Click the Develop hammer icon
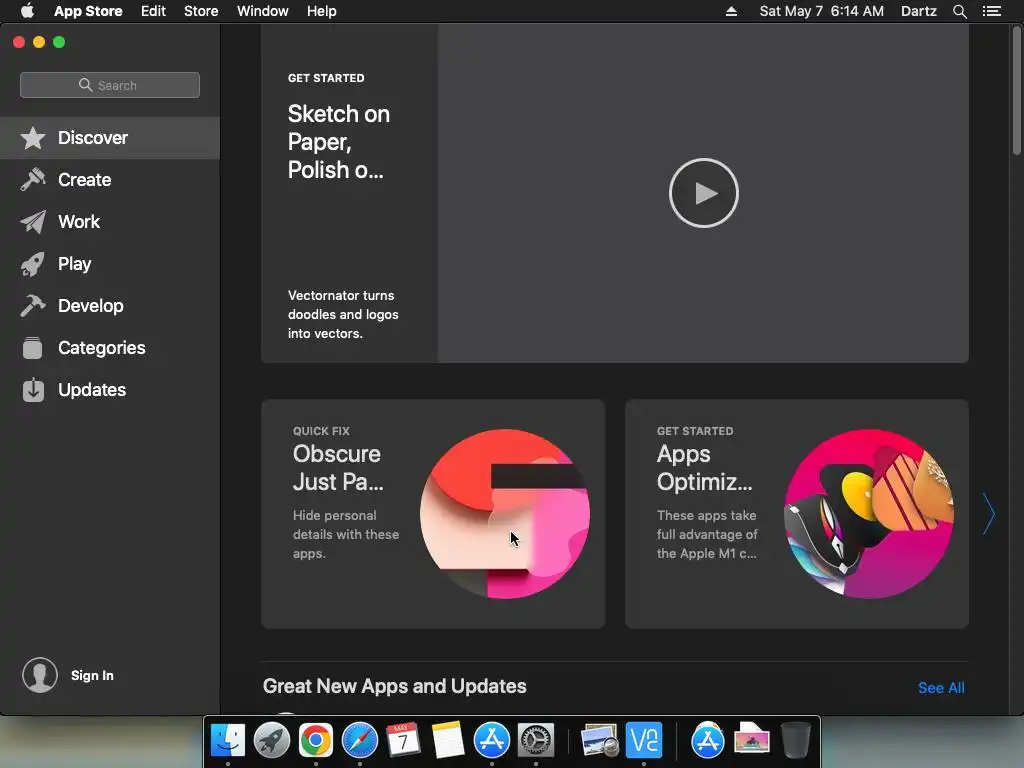Viewport: 1024px width, 768px height. (x=33, y=306)
